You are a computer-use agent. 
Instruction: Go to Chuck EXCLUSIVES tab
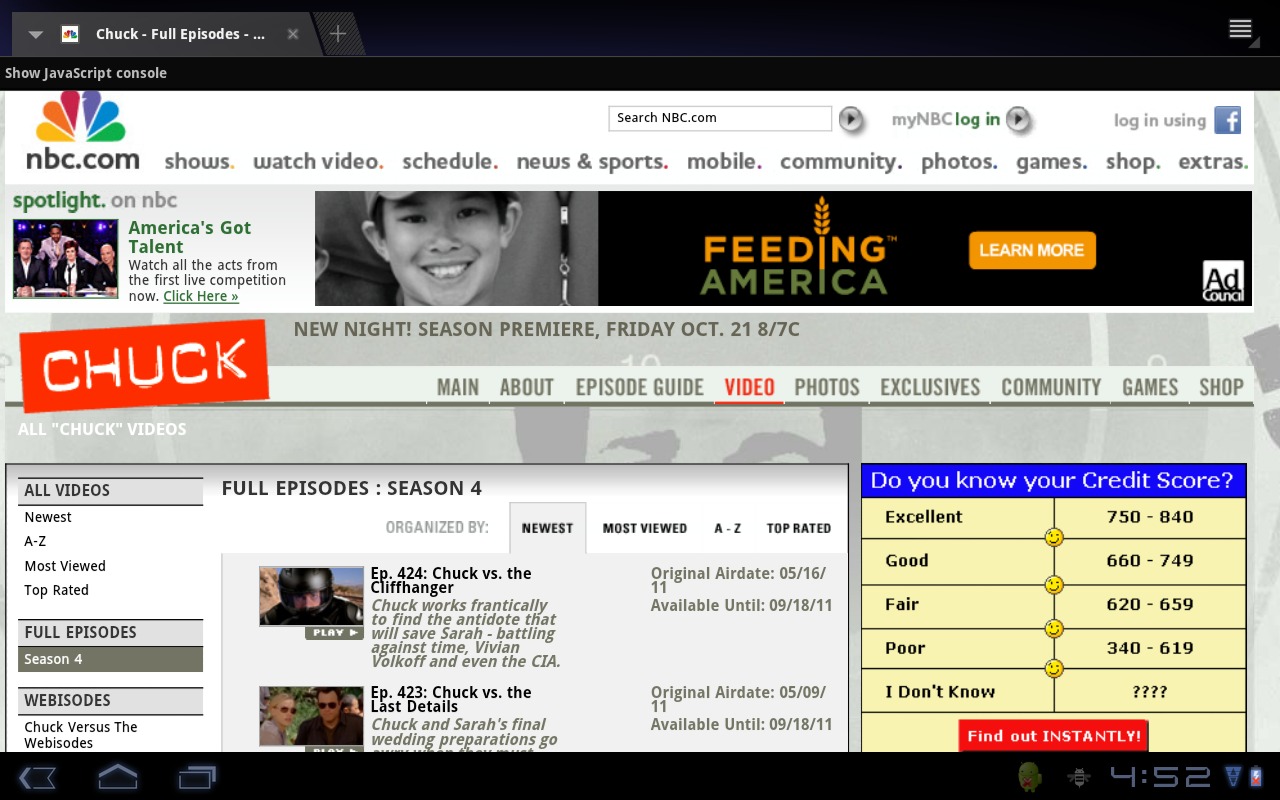point(930,387)
